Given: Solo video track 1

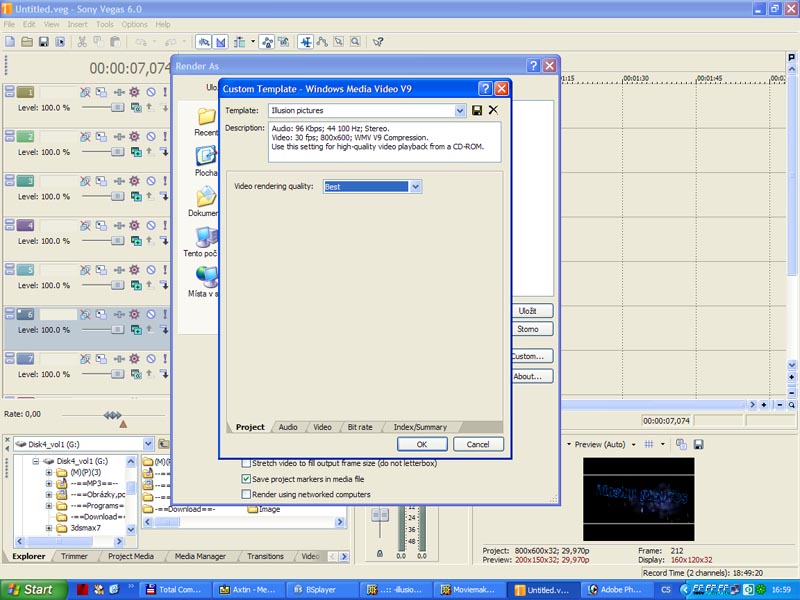Looking at the screenshot, I should click(165, 92).
